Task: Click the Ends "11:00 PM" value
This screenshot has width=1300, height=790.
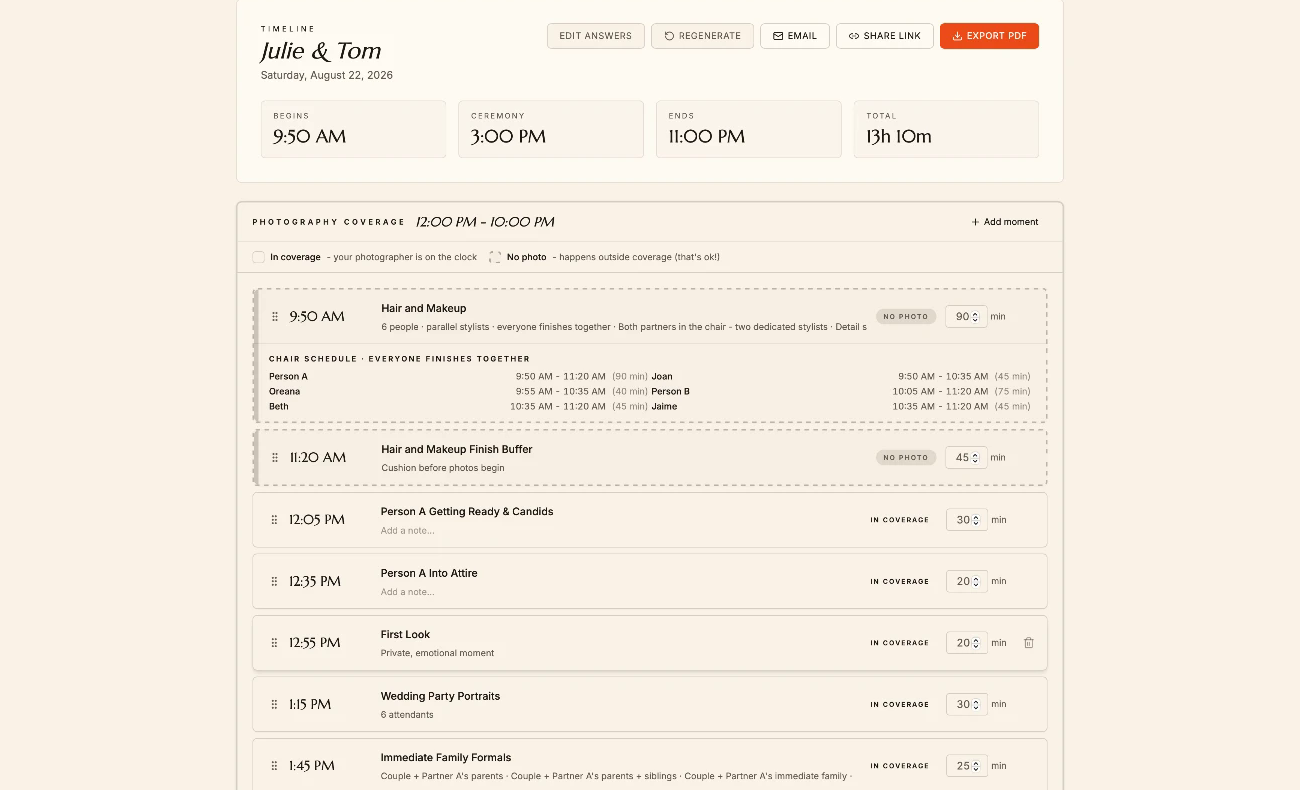Action: [707, 137]
